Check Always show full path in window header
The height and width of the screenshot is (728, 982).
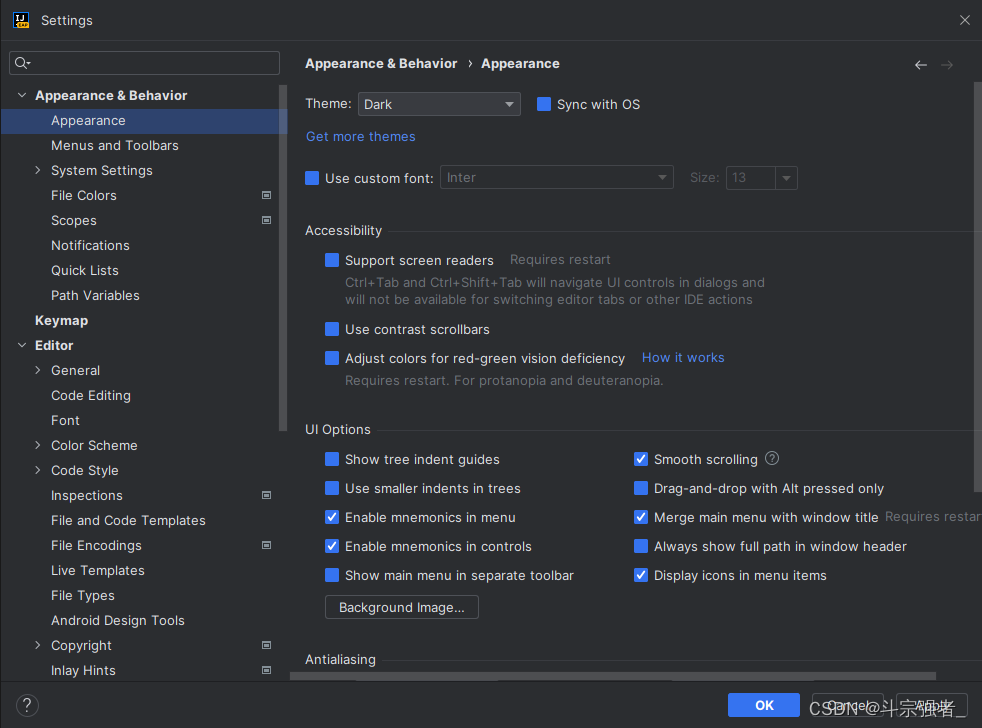(x=641, y=546)
